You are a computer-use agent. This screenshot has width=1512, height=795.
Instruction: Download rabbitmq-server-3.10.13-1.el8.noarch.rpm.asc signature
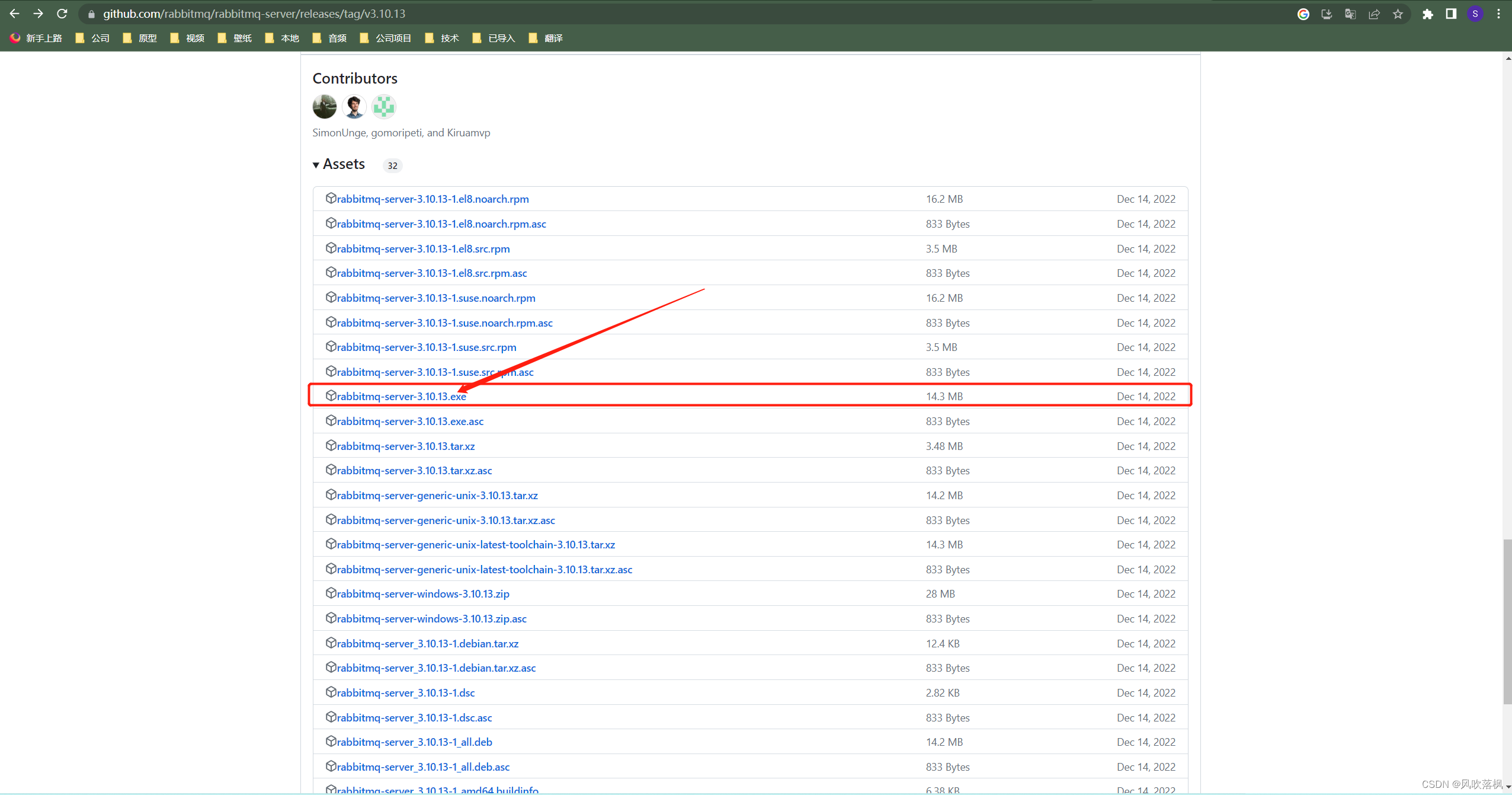441,224
